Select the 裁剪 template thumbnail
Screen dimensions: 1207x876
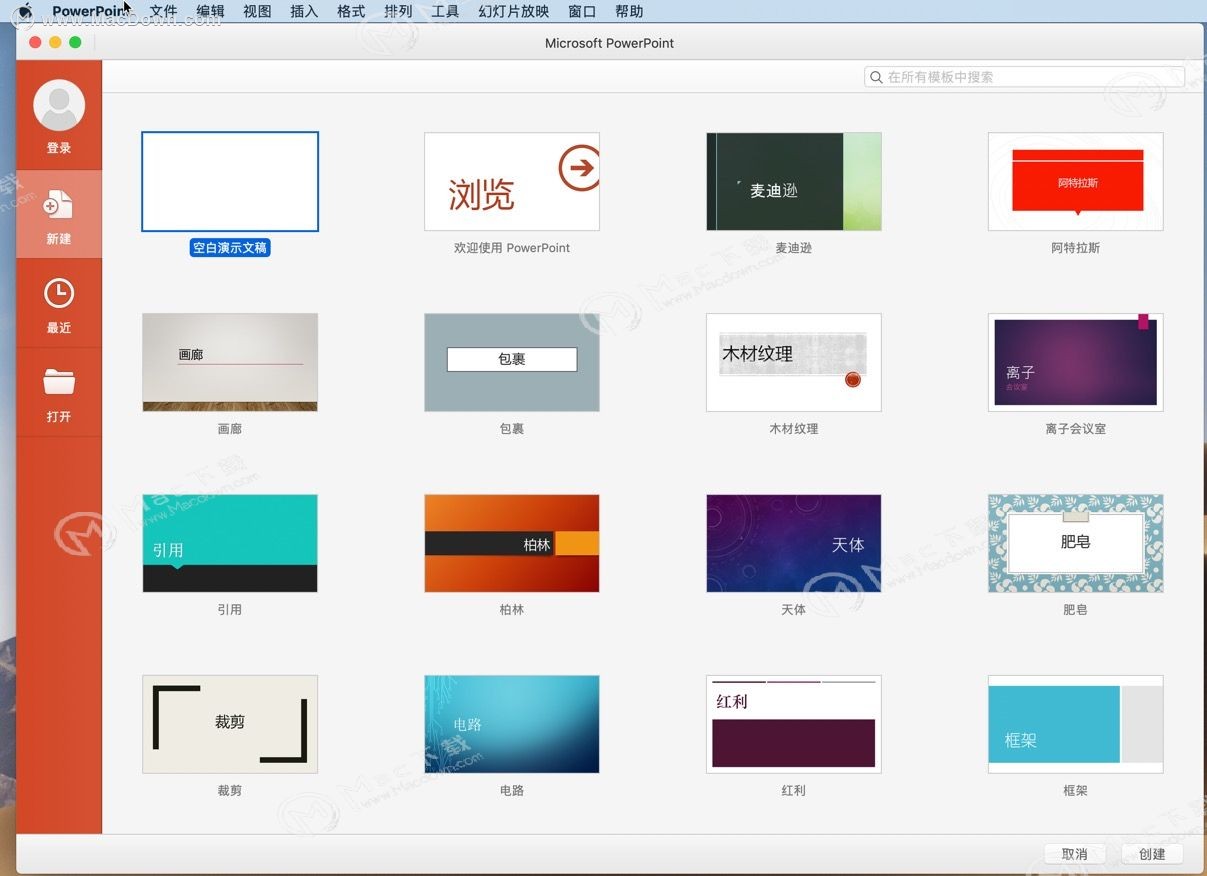click(x=230, y=724)
